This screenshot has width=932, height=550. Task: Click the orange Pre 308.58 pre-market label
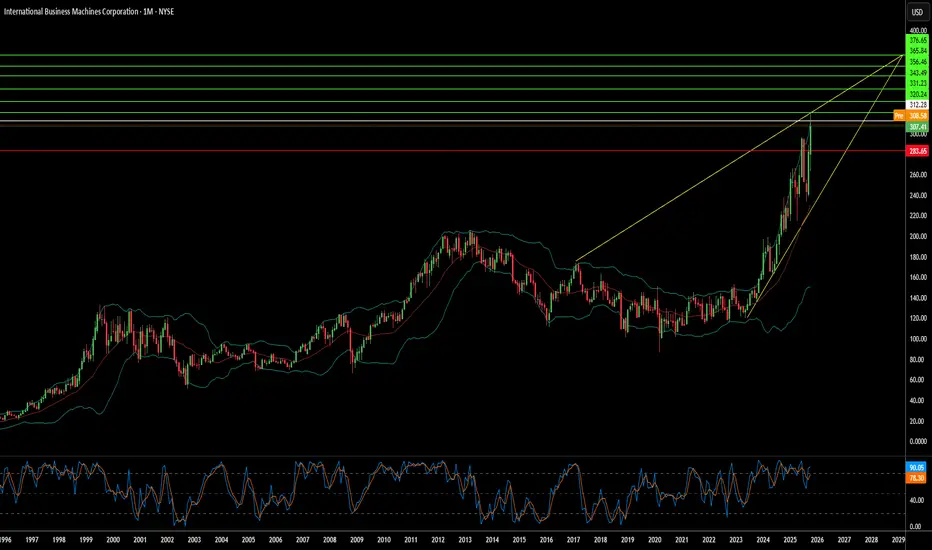click(x=911, y=116)
